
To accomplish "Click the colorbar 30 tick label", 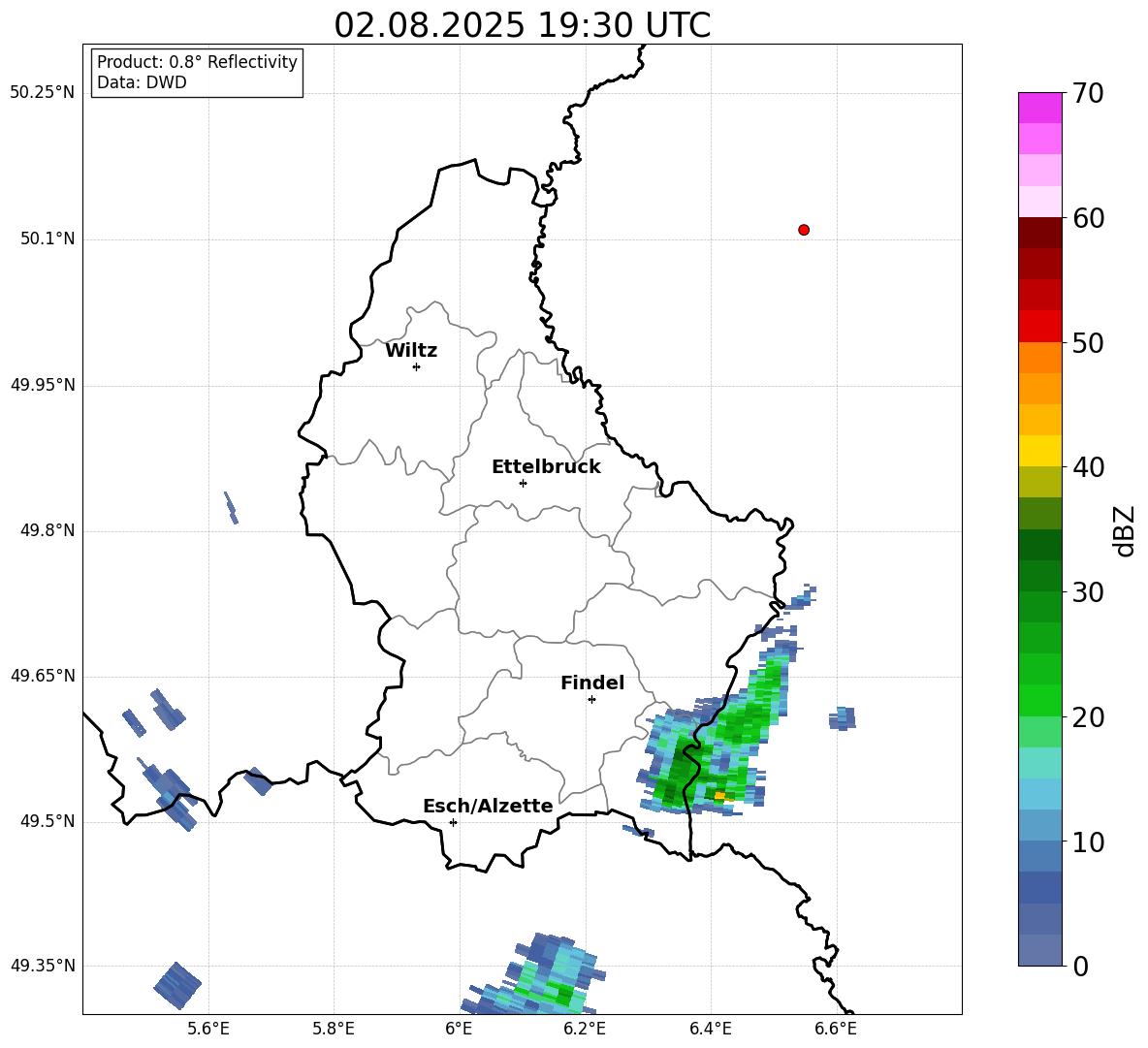I will [1088, 592].
